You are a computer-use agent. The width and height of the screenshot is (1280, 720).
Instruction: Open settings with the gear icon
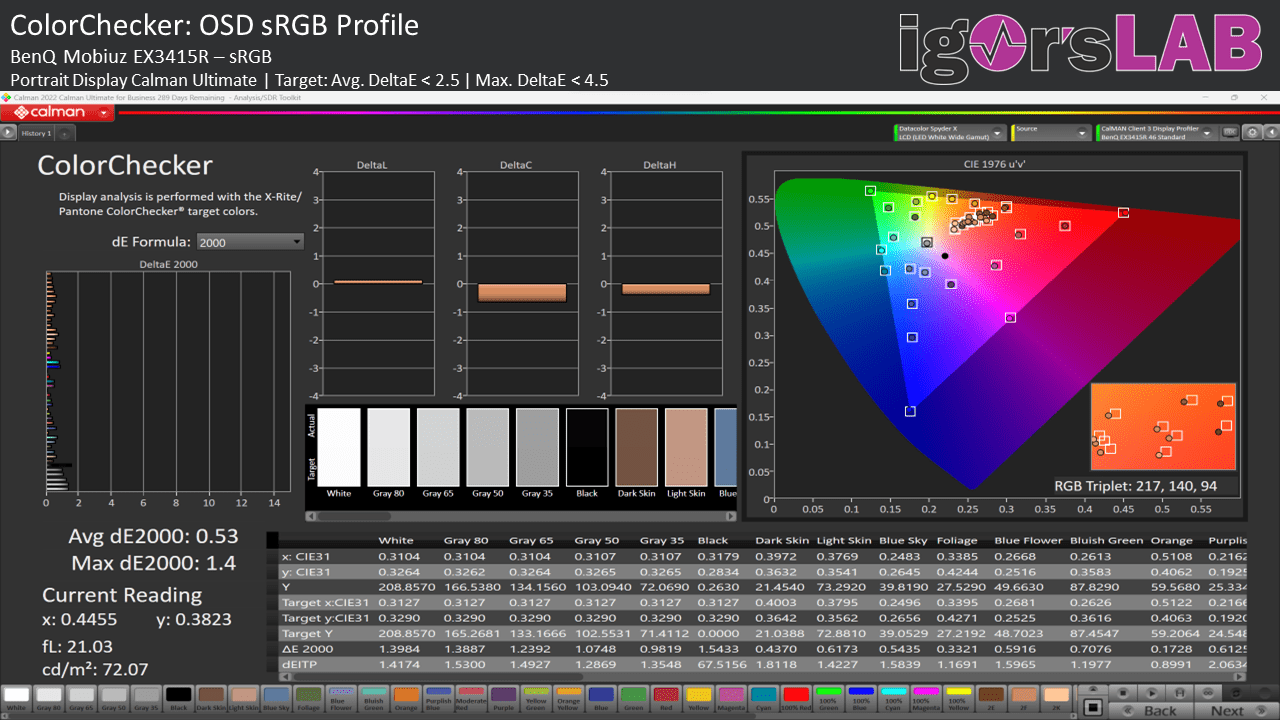pos(1250,133)
